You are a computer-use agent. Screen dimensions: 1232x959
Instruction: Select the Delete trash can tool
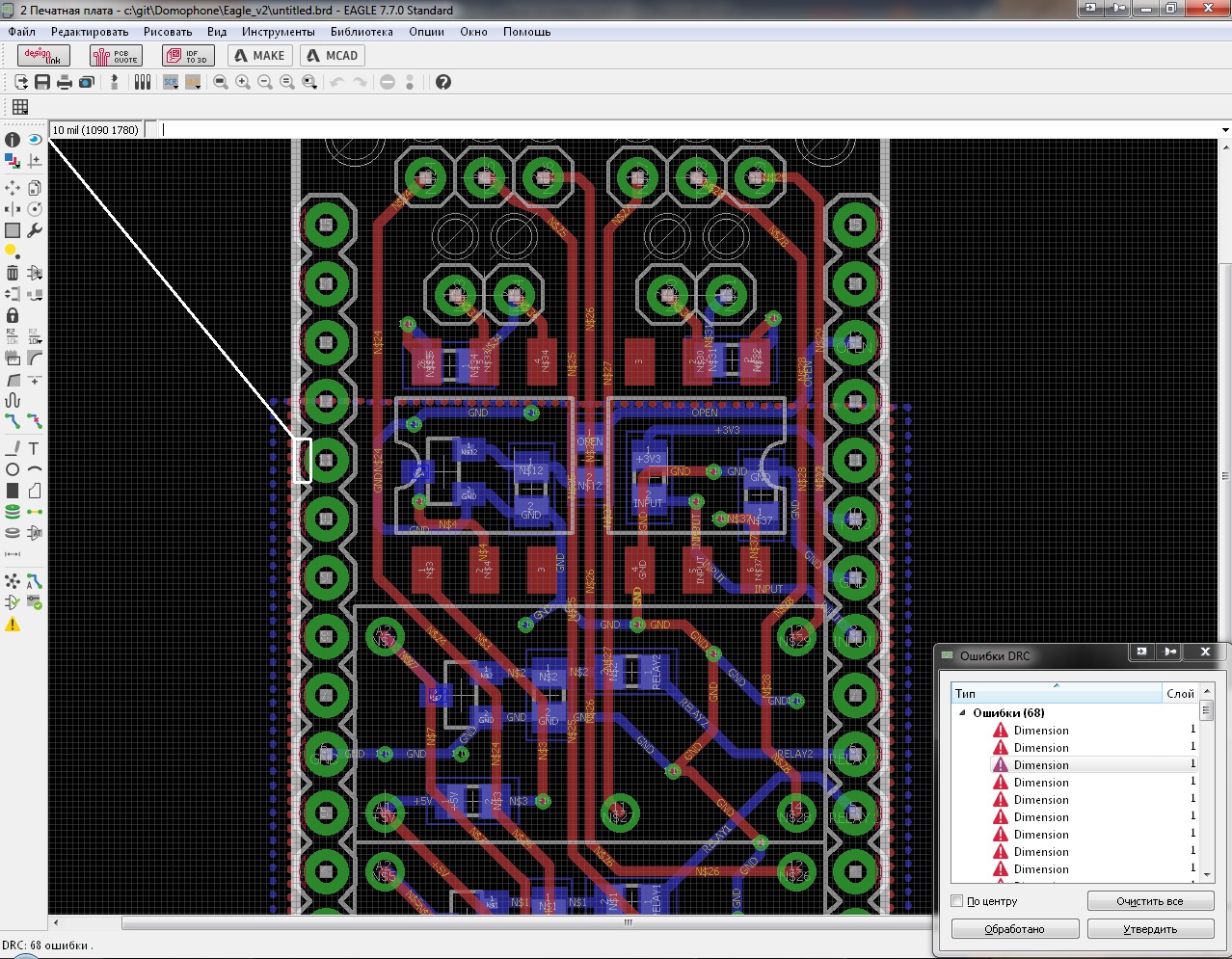[x=13, y=273]
